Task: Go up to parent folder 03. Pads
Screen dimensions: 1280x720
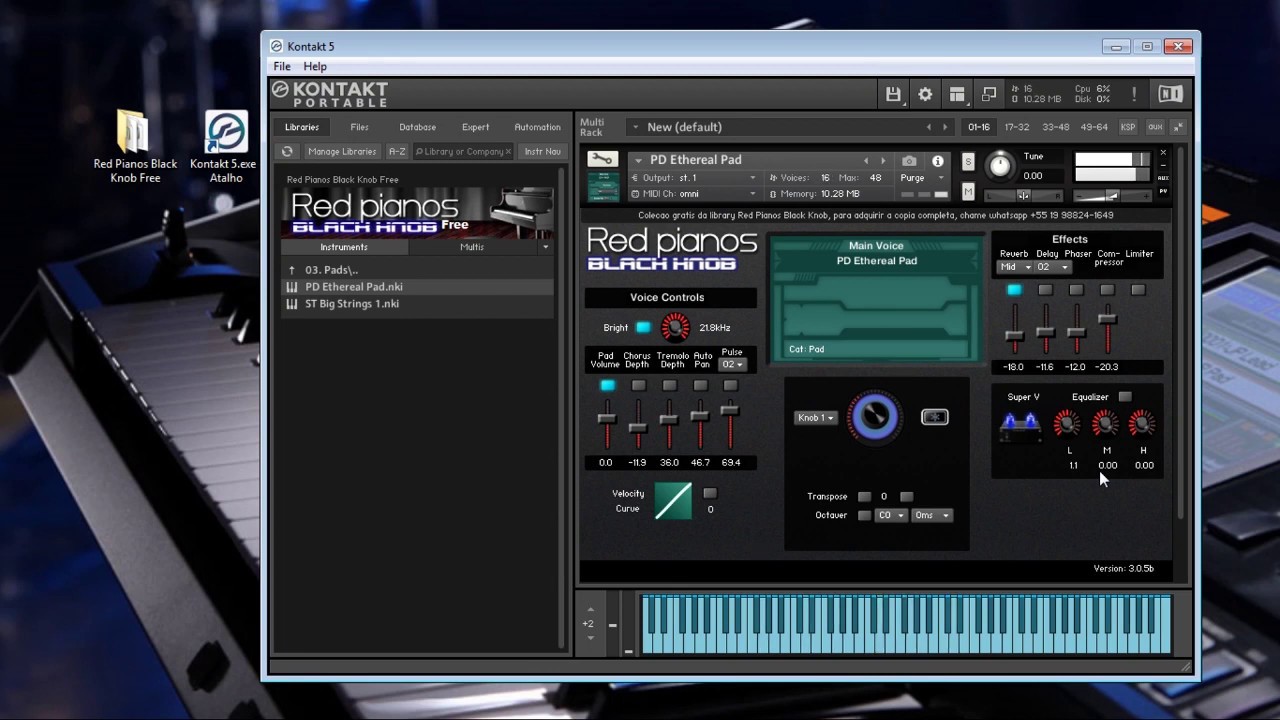Action: [416, 270]
